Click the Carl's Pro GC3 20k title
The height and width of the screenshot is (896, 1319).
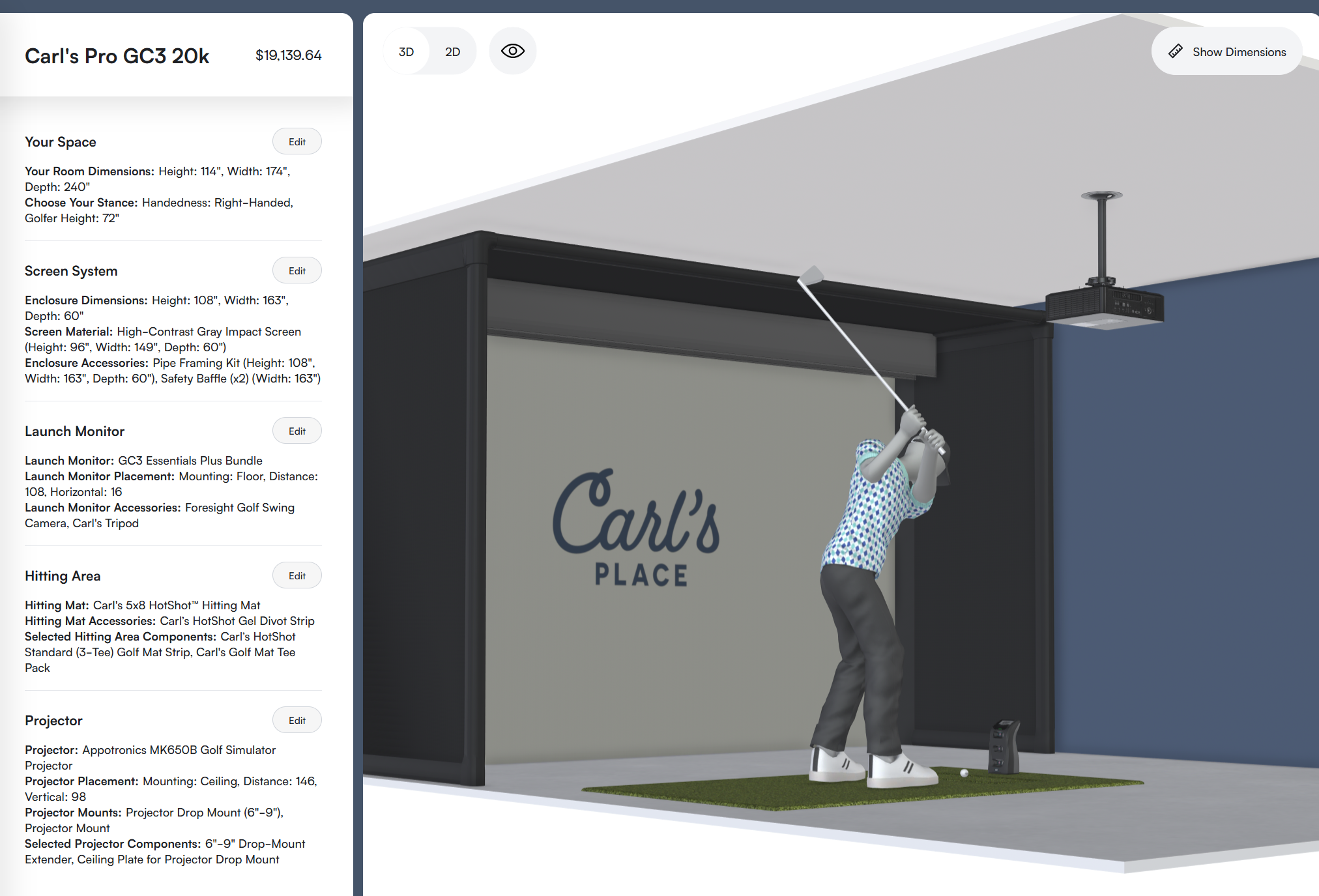point(117,56)
